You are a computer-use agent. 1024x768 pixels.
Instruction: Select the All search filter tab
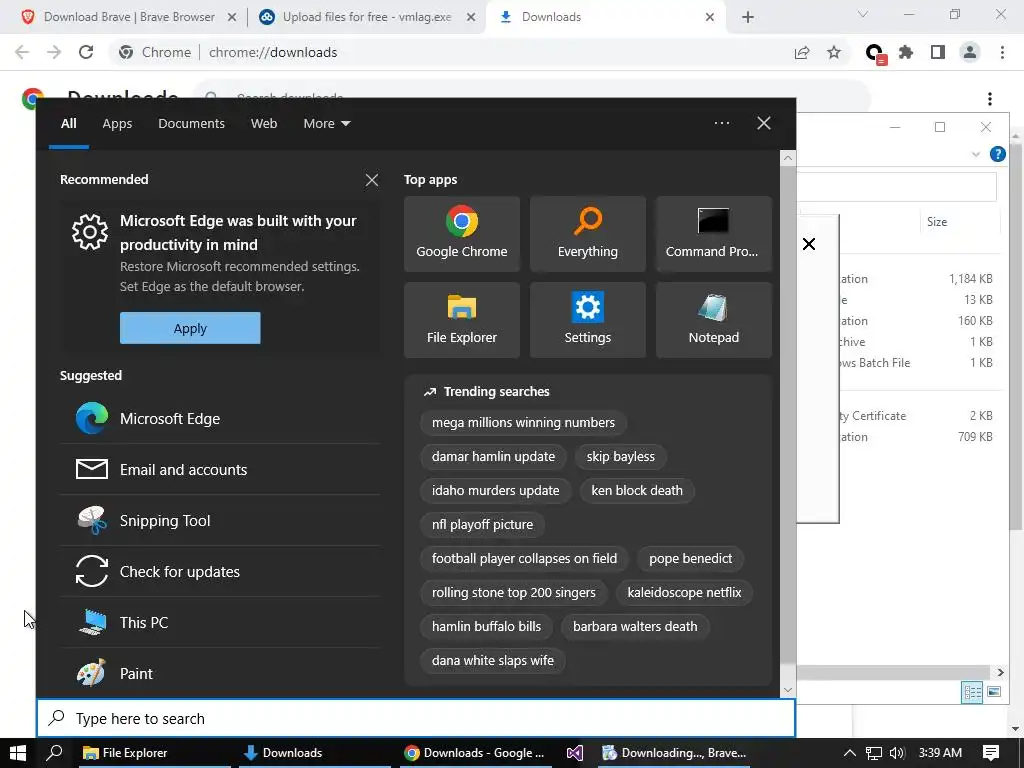click(69, 123)
